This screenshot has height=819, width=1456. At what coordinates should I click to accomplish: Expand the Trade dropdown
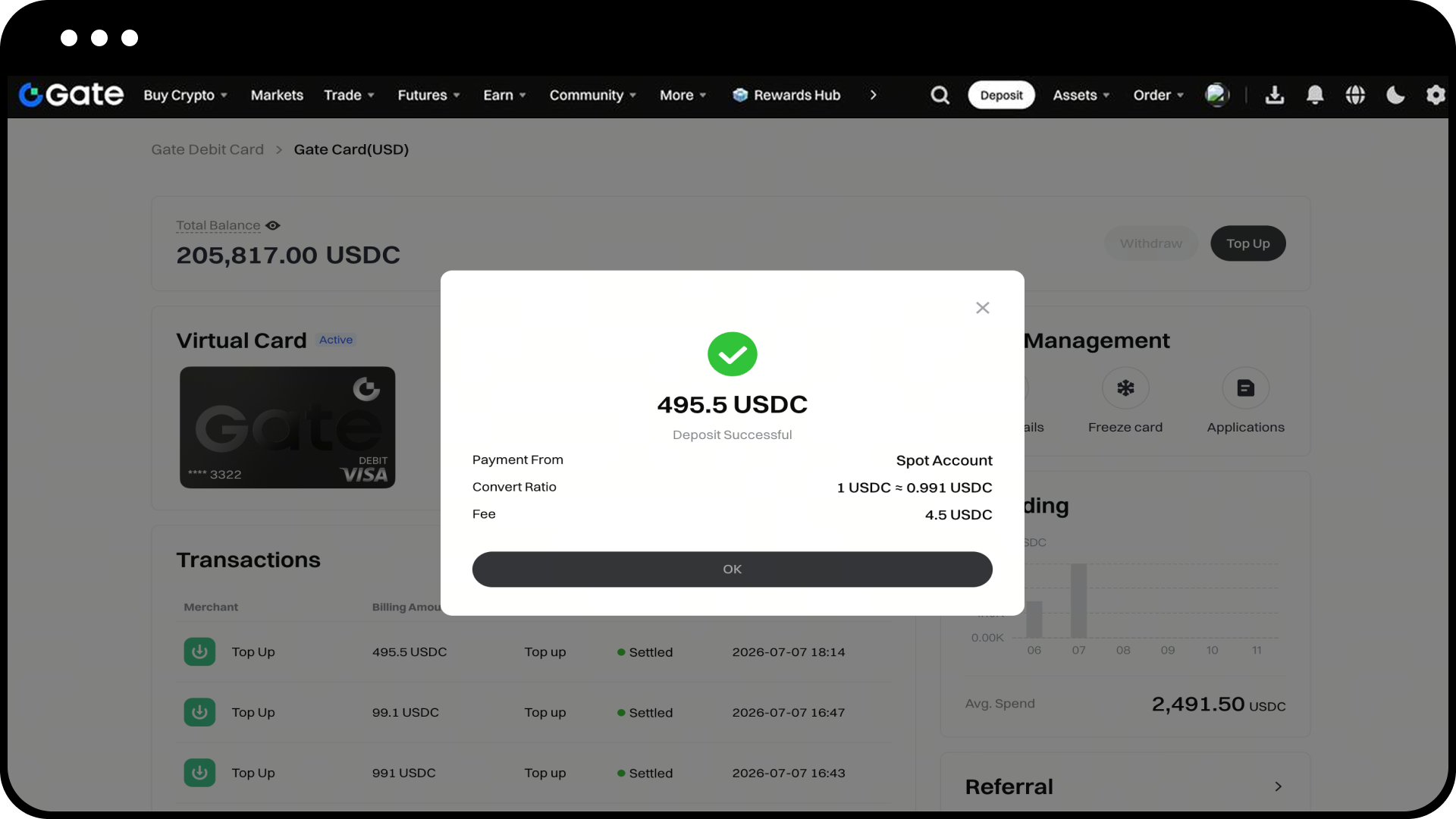(349, 95)
